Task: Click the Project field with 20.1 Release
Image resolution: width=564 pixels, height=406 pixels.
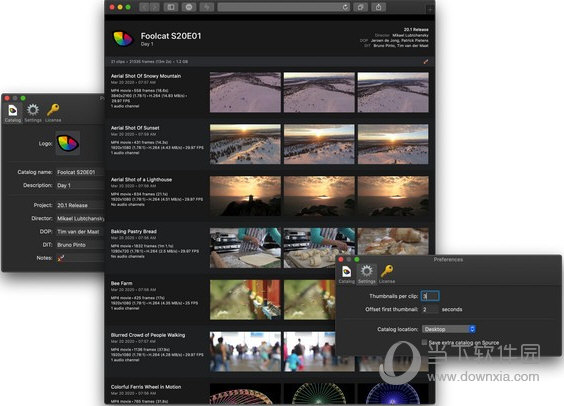Action: (80, 205)
